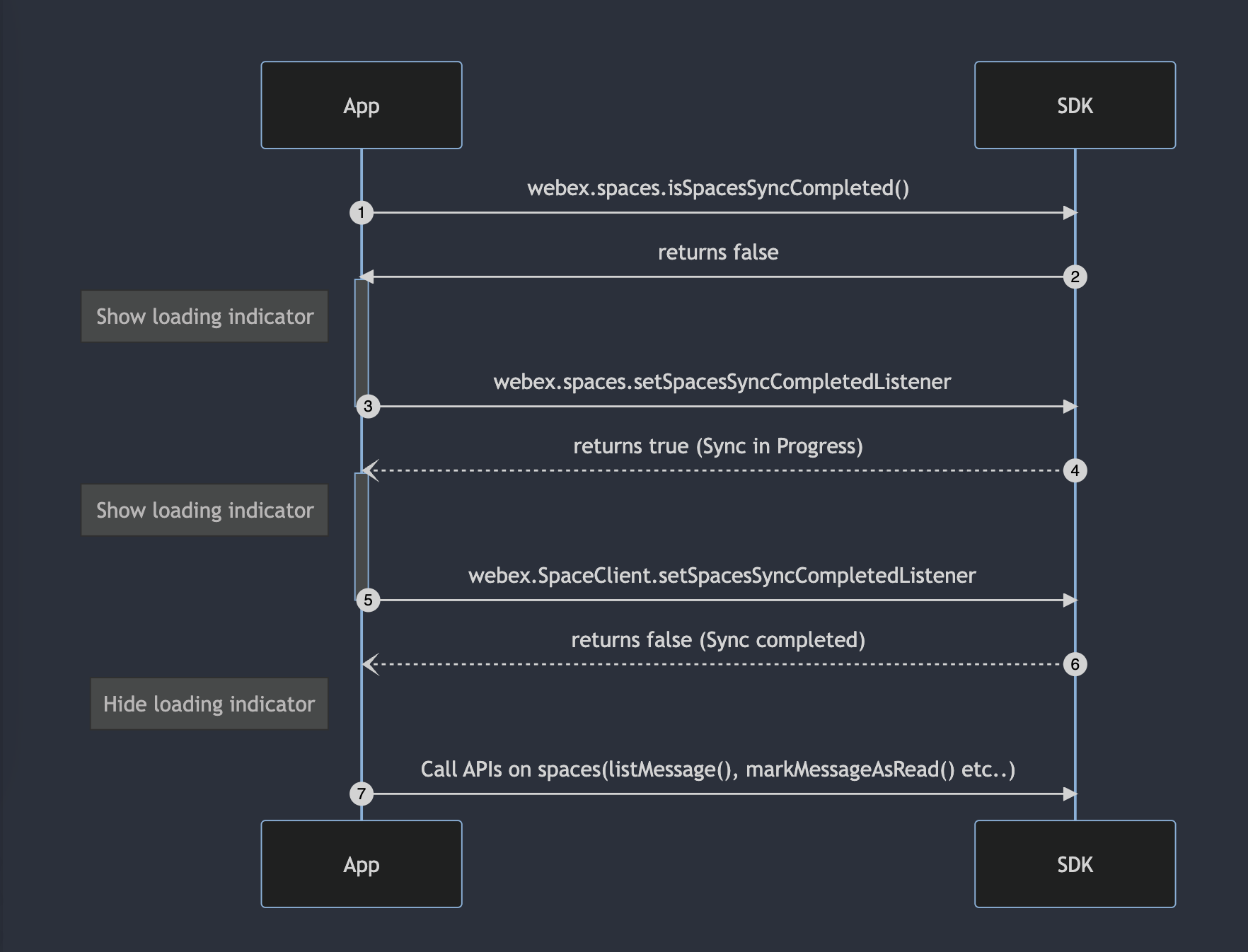
Task: Click the 'Call APIs on spaces' message text
Action: (x=718, y=770)
